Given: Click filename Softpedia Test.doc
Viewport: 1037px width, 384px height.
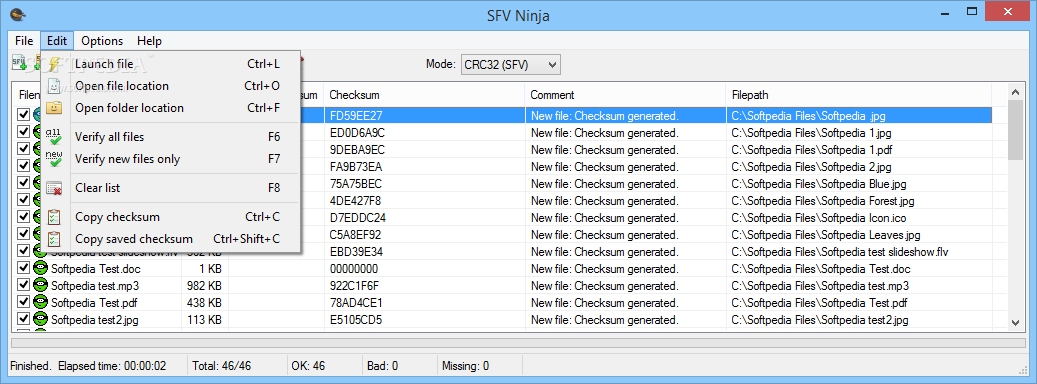Looking at the screenshot, I should [96, 269].
